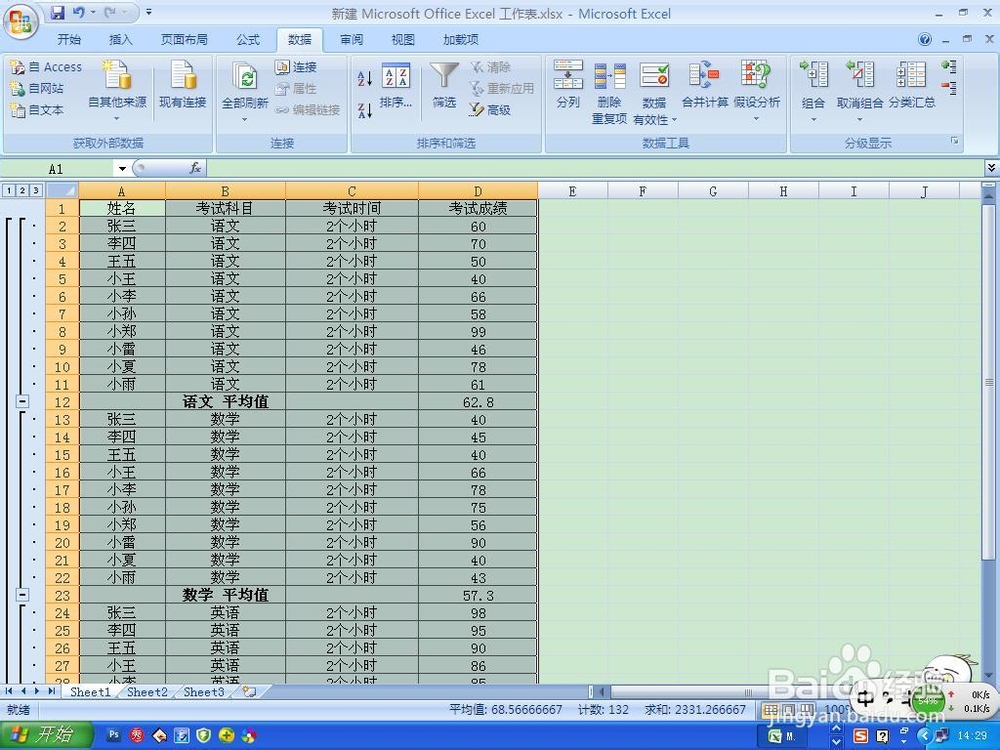Open What-If Analysis (假设分析)

click(x=756, y=91)
